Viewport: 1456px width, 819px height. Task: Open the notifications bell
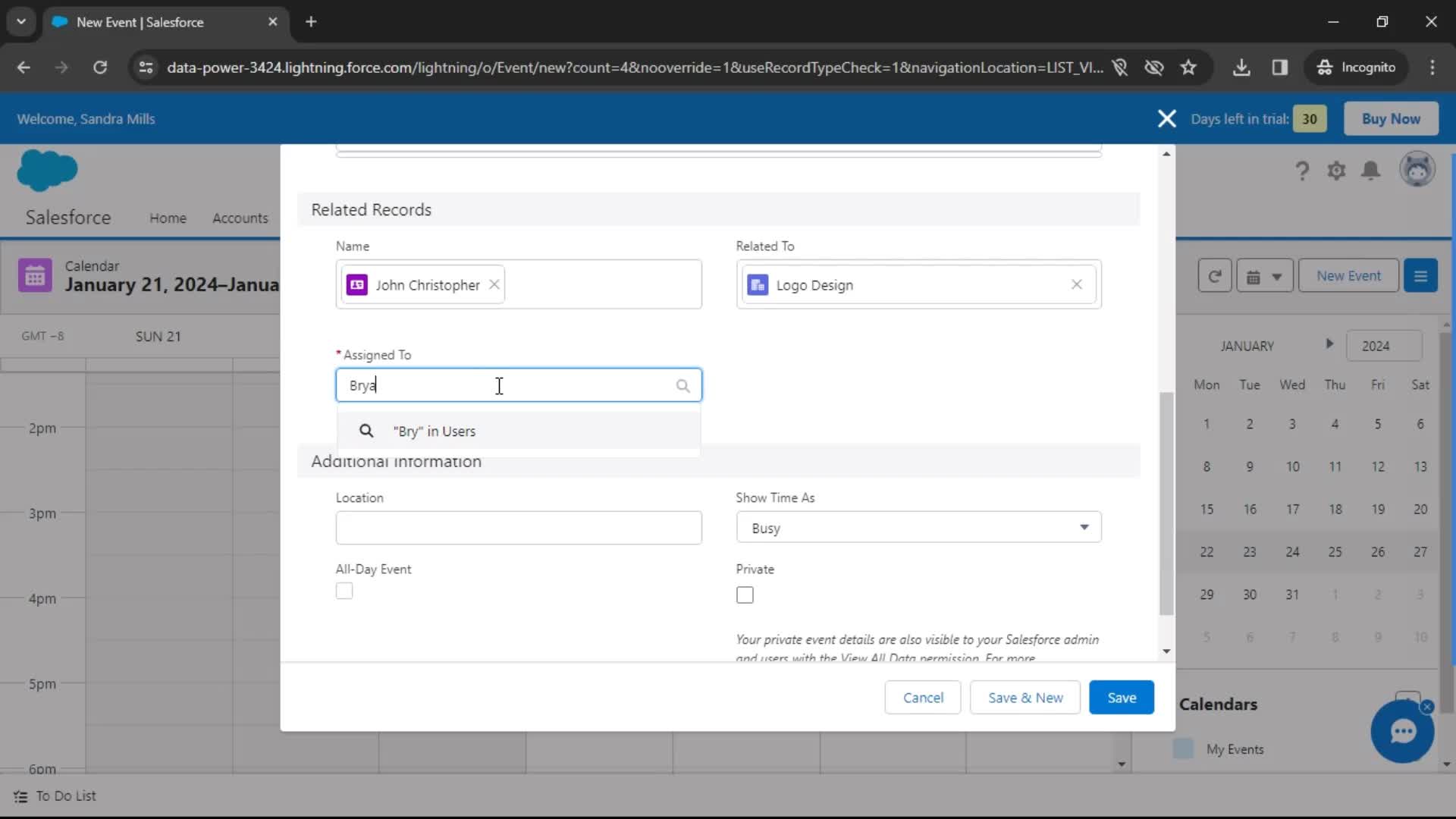(x=1370, y=171)
